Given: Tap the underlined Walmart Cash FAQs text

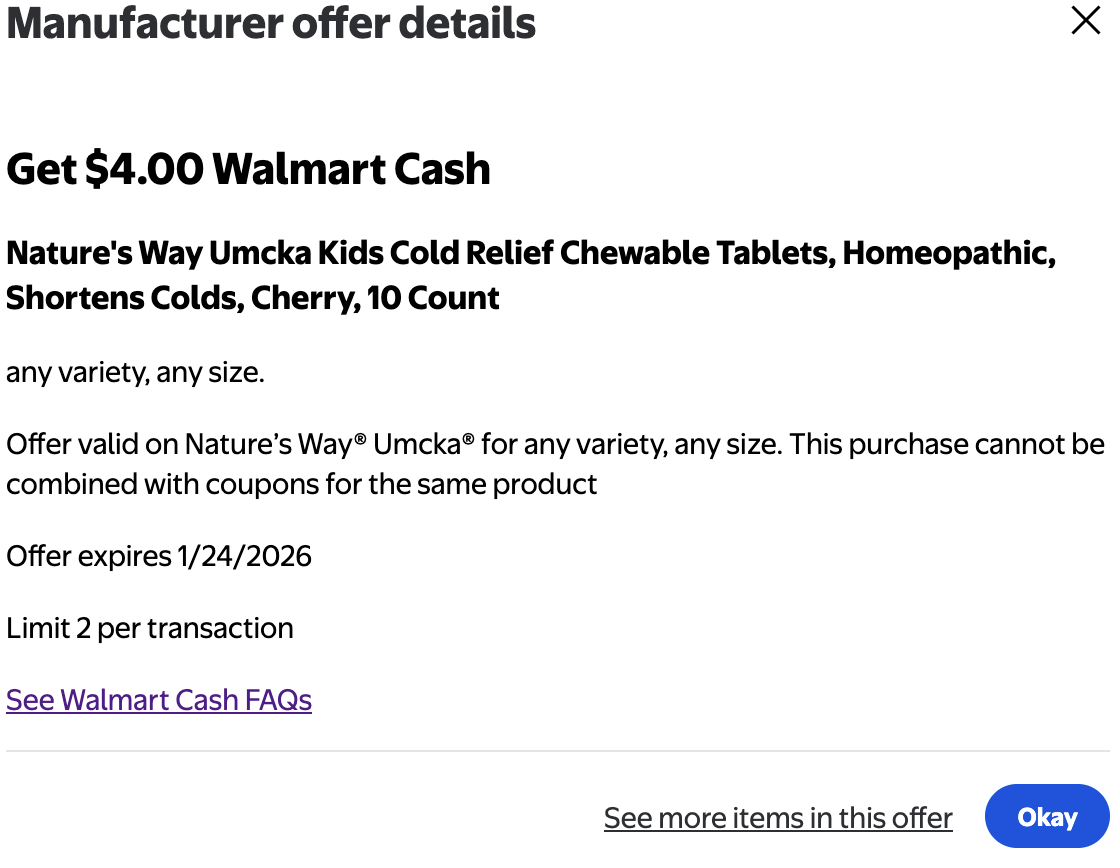Looking at the screenshot, I should point(158,700).
